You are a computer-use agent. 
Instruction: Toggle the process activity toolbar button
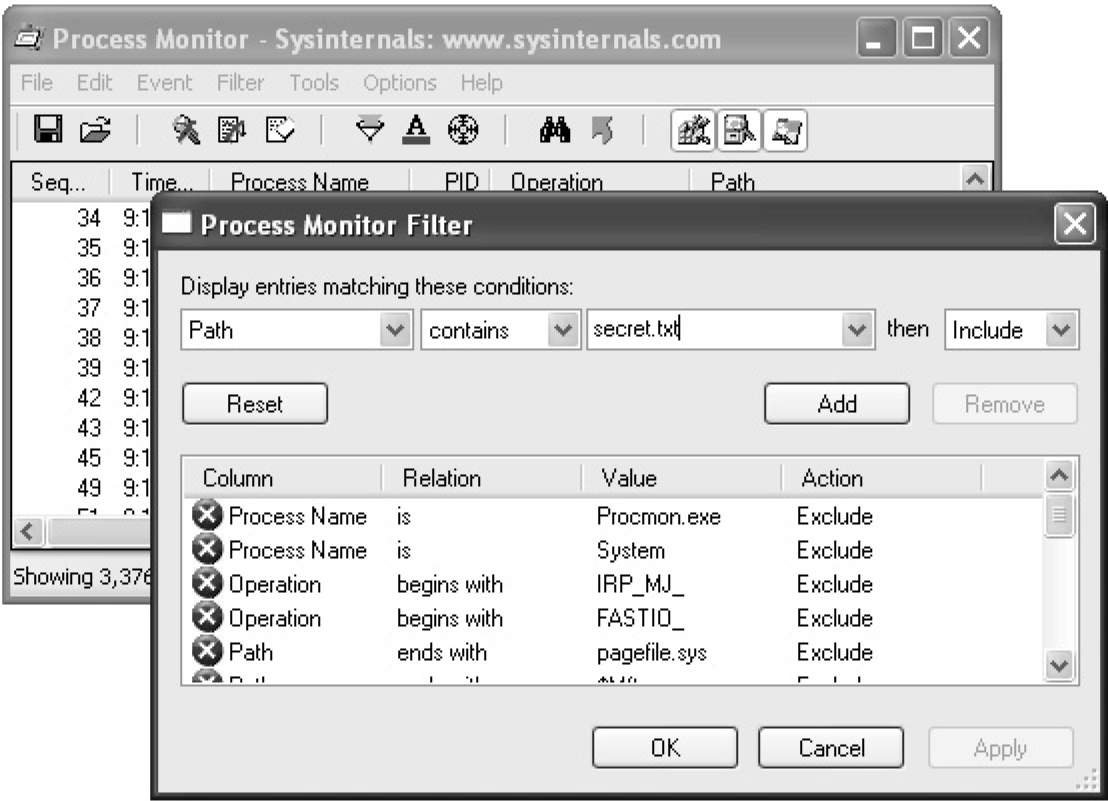(785, 131)
